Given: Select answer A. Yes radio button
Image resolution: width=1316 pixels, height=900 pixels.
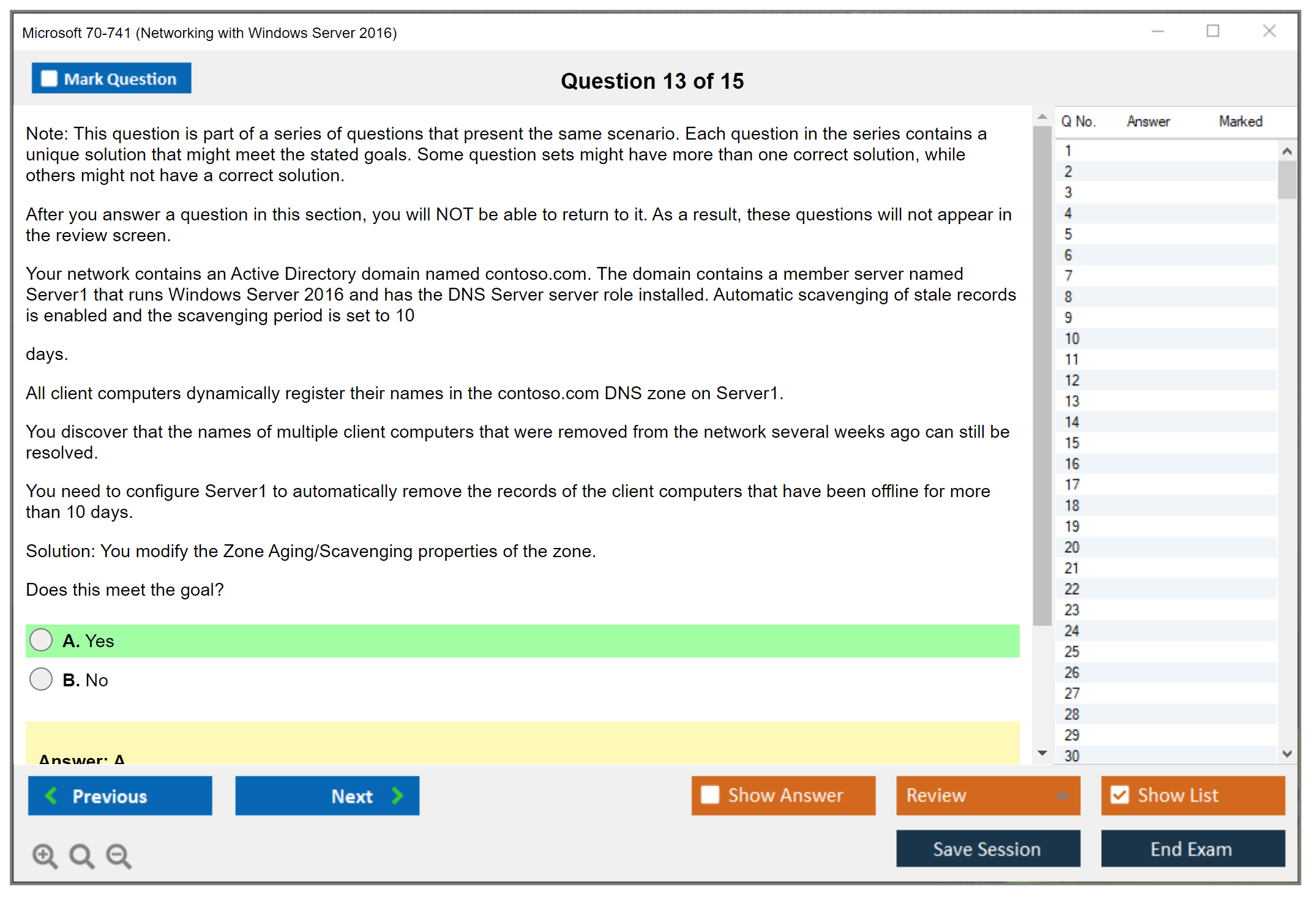Looking at the screenshot, I should tap(41, 640).
